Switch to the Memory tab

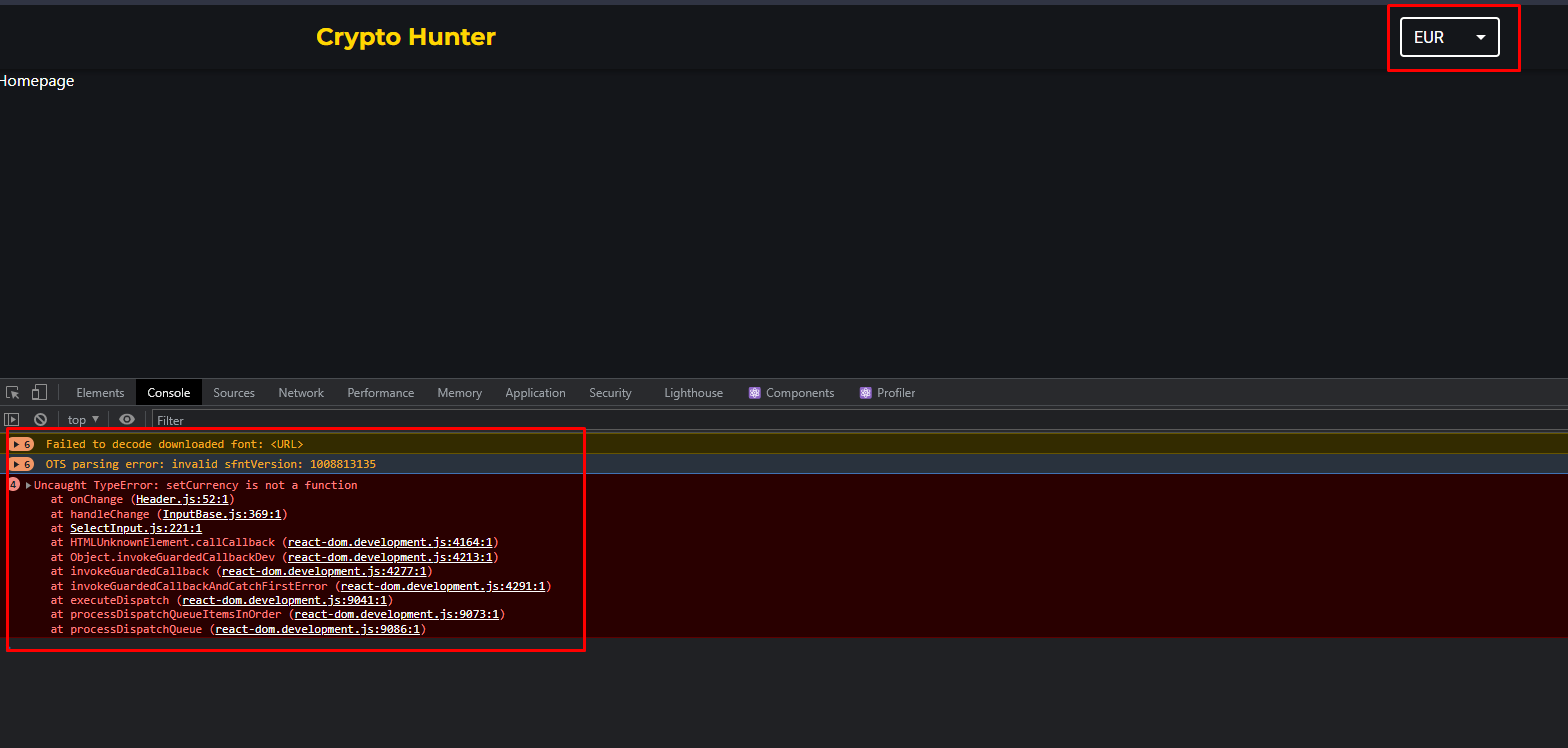[460, 393]
